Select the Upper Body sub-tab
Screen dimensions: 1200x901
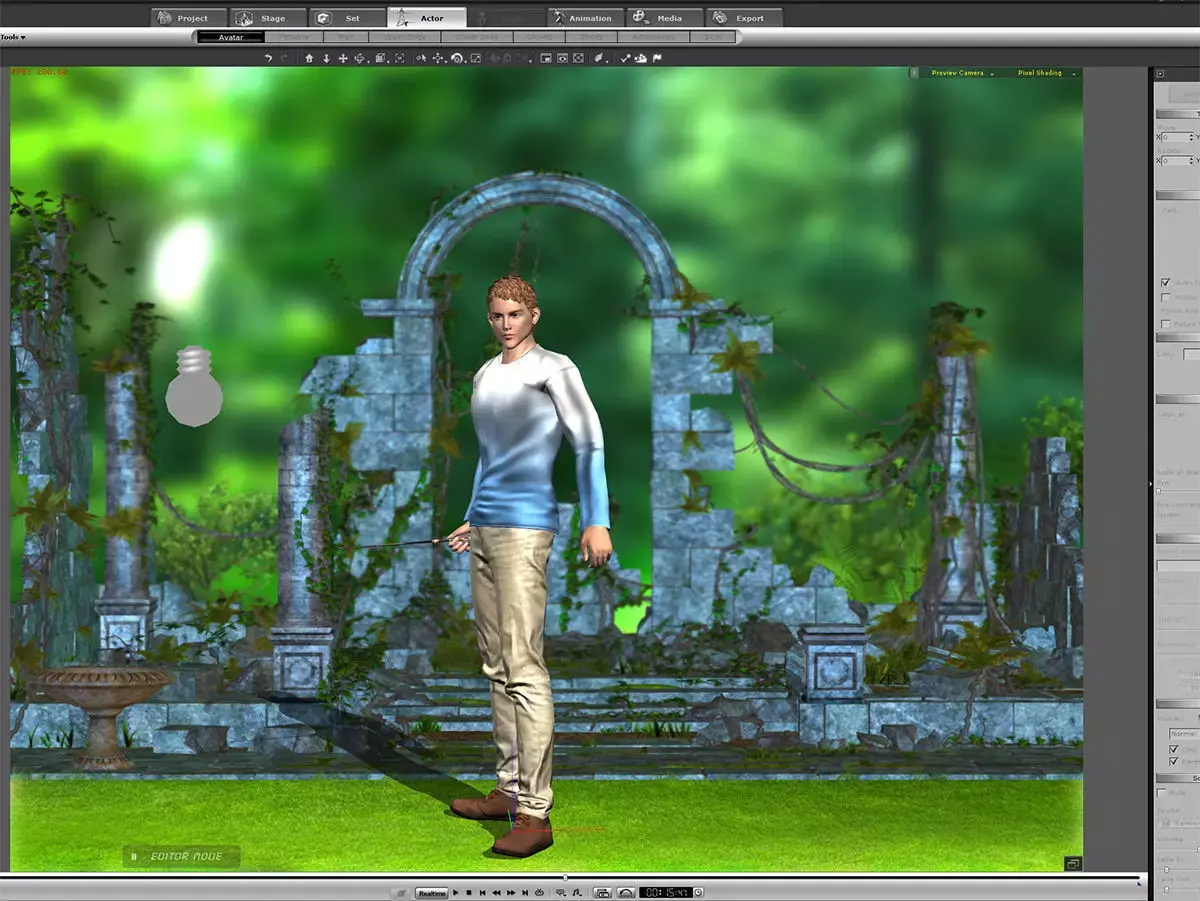(405, 37)
